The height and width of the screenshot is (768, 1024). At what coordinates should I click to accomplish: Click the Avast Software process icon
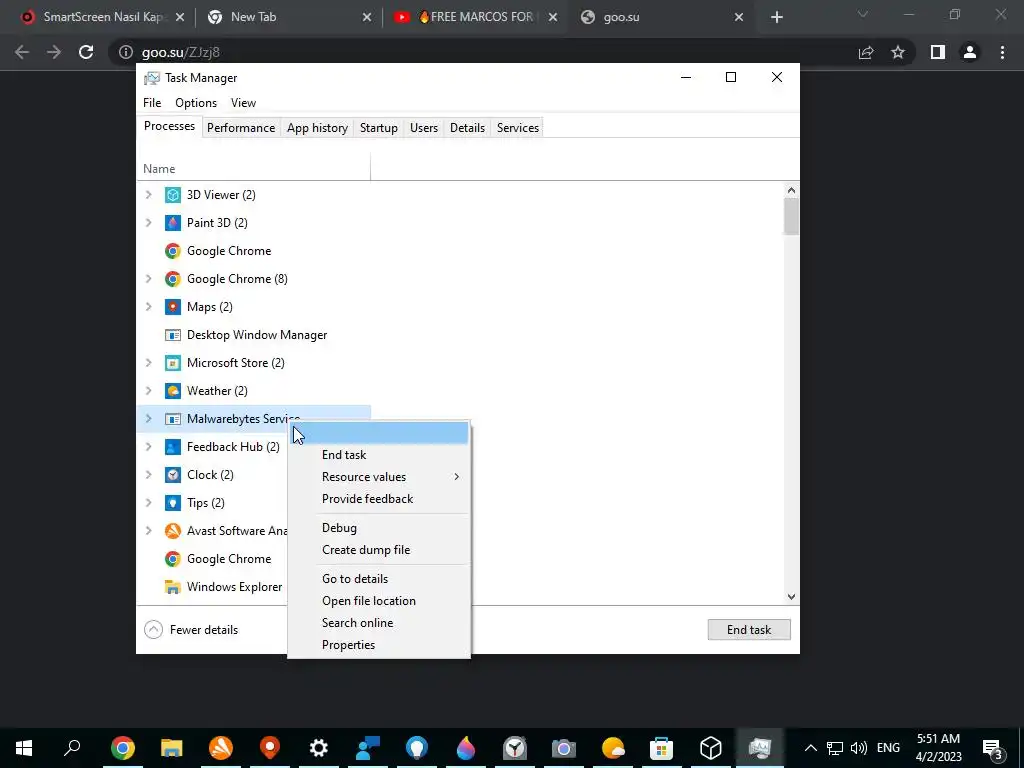coord(172,531)
